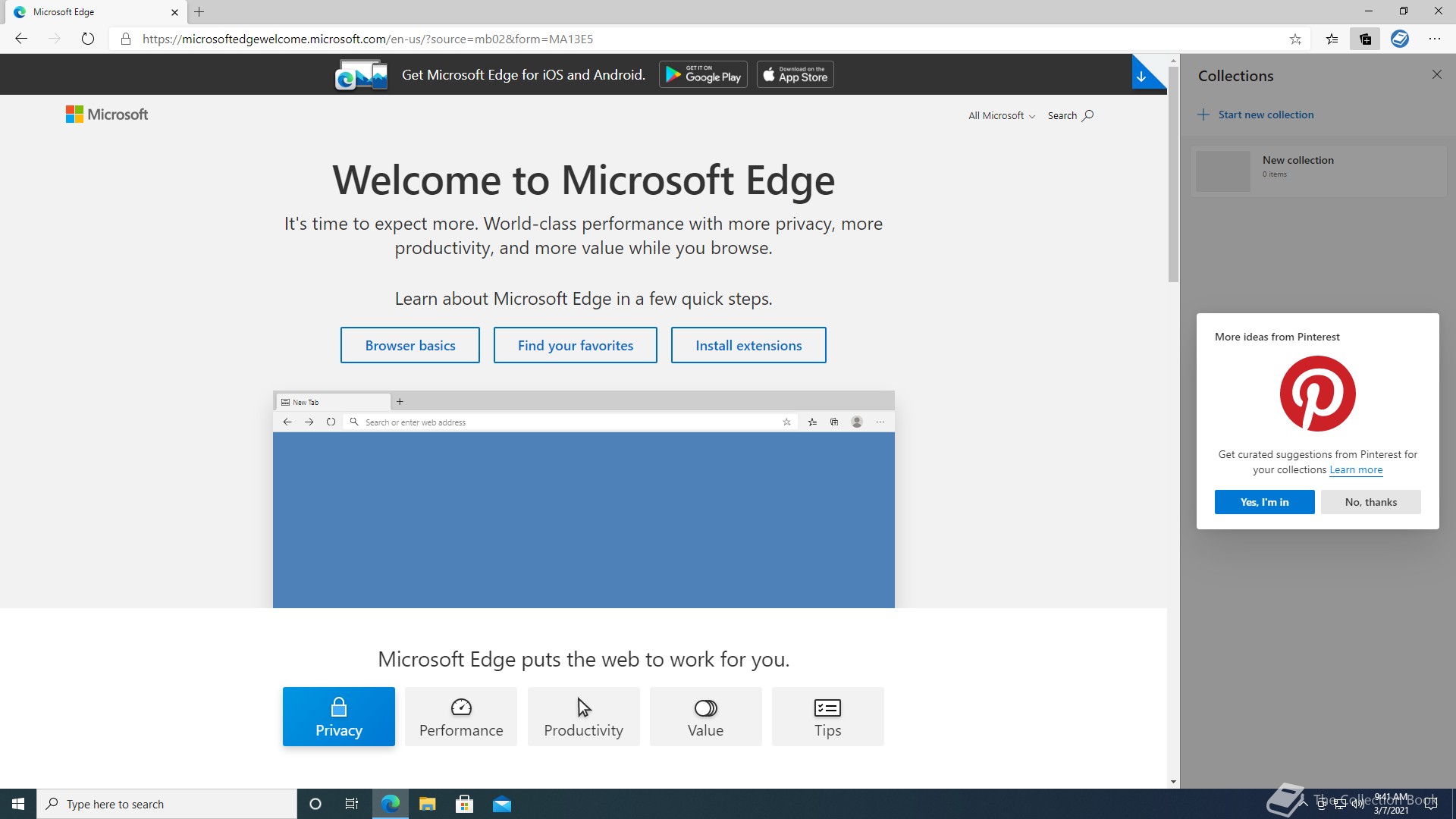Click the address bar URL
Image resolution: width=1456 pixels, height=819 pixels.
click(x=368, y=39)
